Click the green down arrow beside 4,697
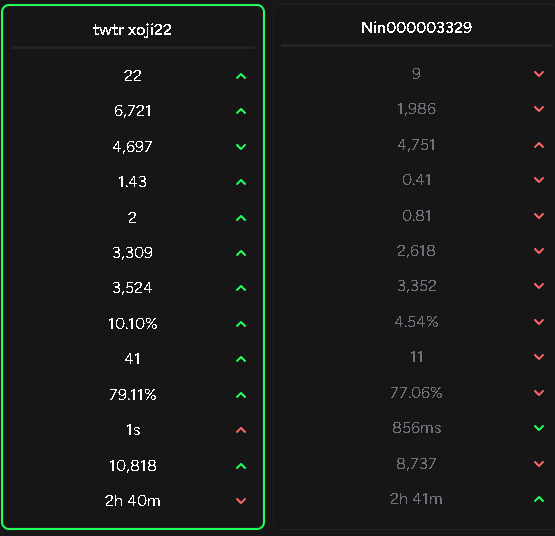The height and width of the screenshot is (536, 555). (x=241, y=147)
